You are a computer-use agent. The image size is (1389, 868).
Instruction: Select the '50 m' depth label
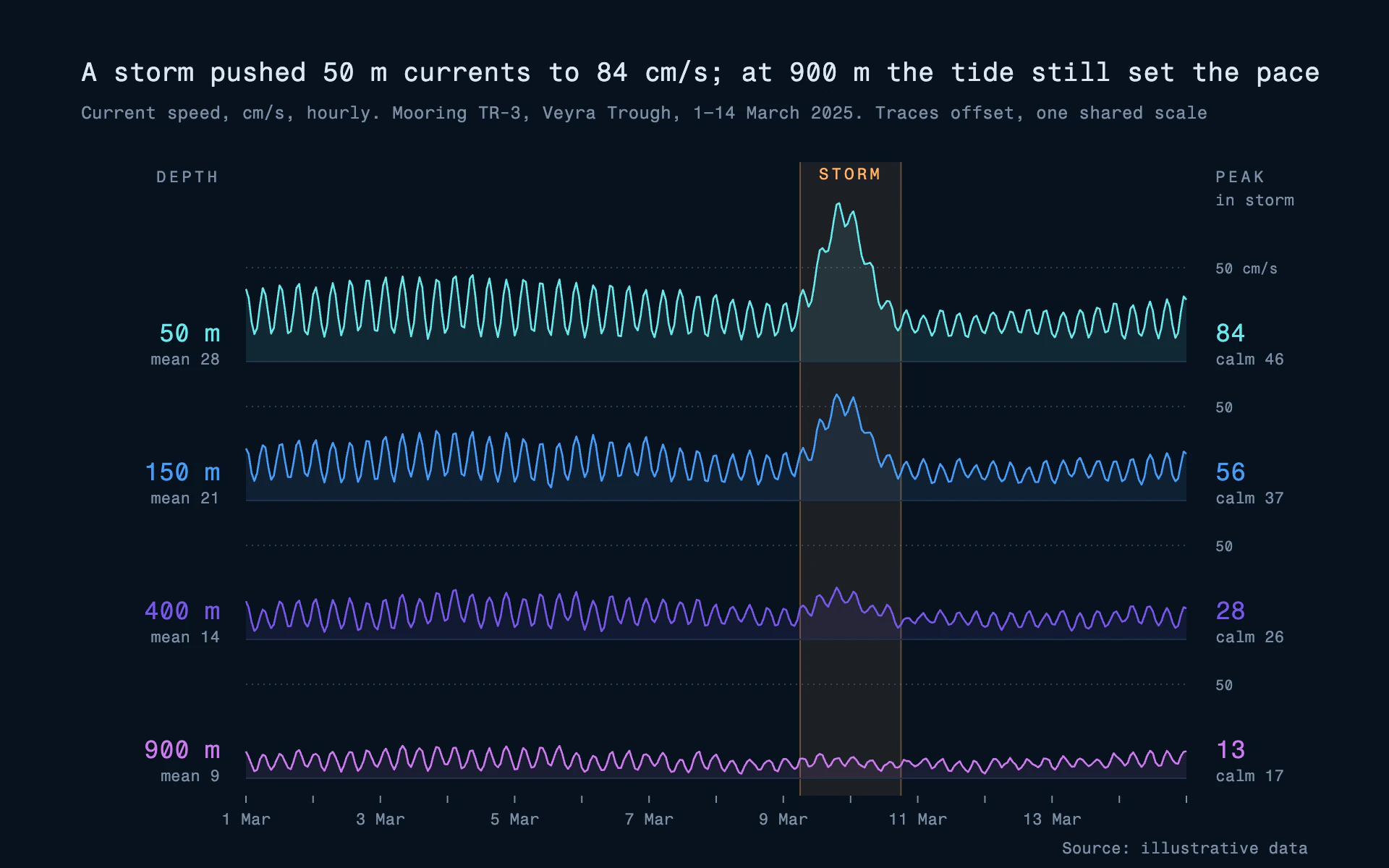190,333
